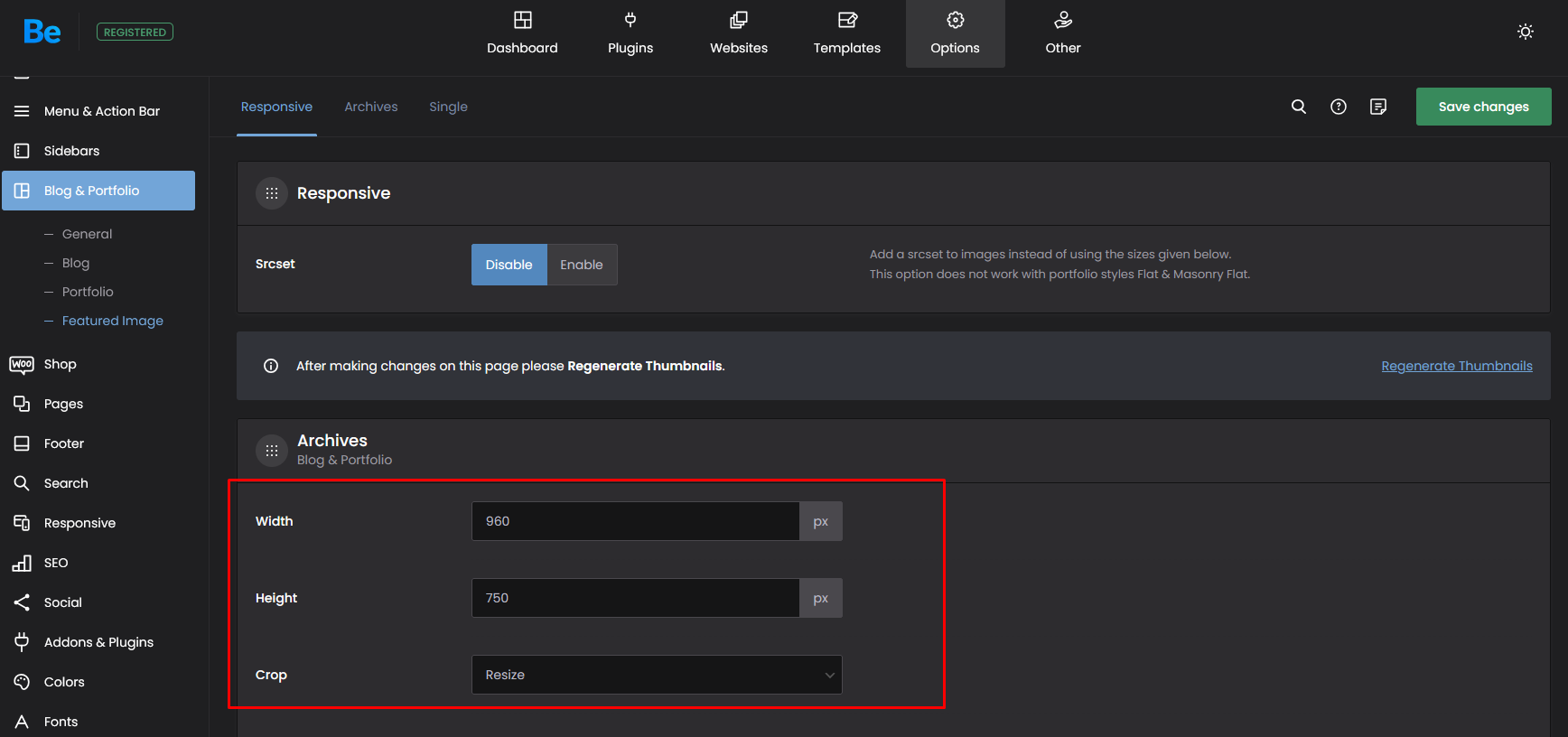This screenshot has height=737, width=1568.
Task: Switch to the Archives tab
Action: click(x=371, y=107)
